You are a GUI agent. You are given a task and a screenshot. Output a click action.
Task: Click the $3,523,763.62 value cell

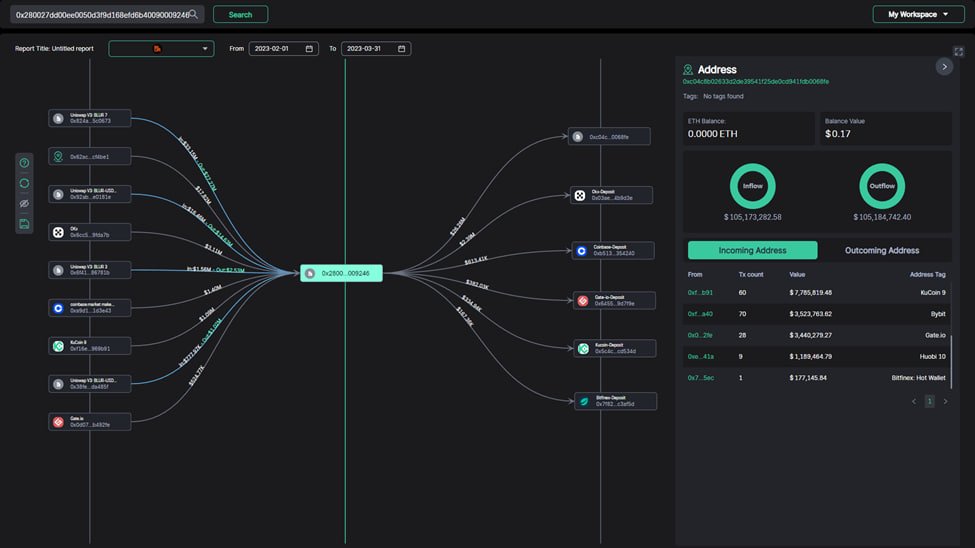click(810, 314)
